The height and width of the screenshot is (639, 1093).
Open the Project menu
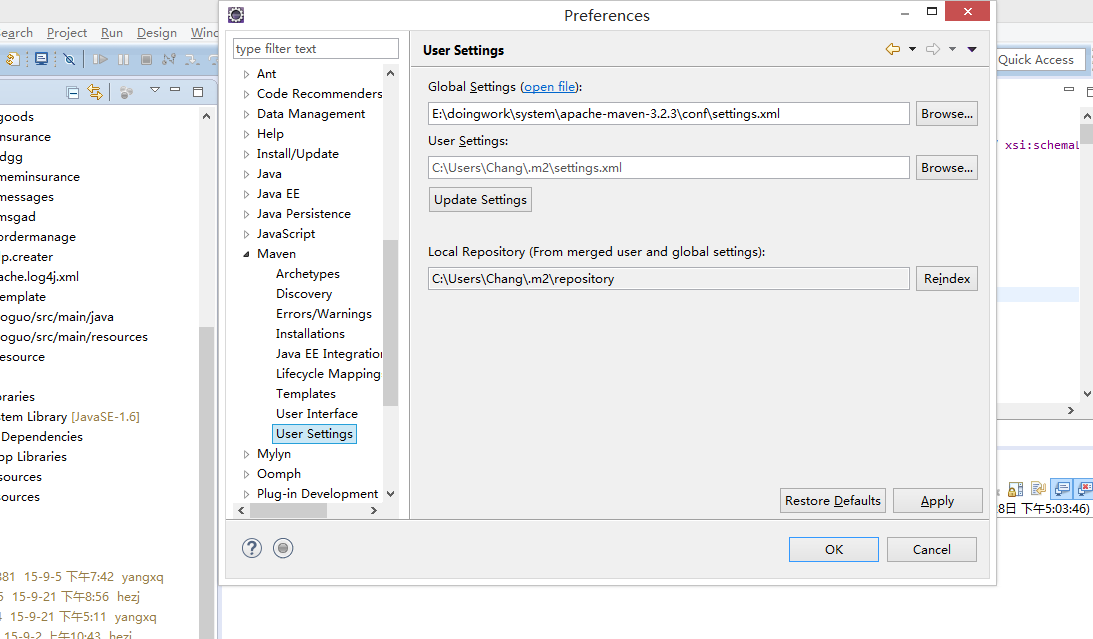click(x=67, y=33)
